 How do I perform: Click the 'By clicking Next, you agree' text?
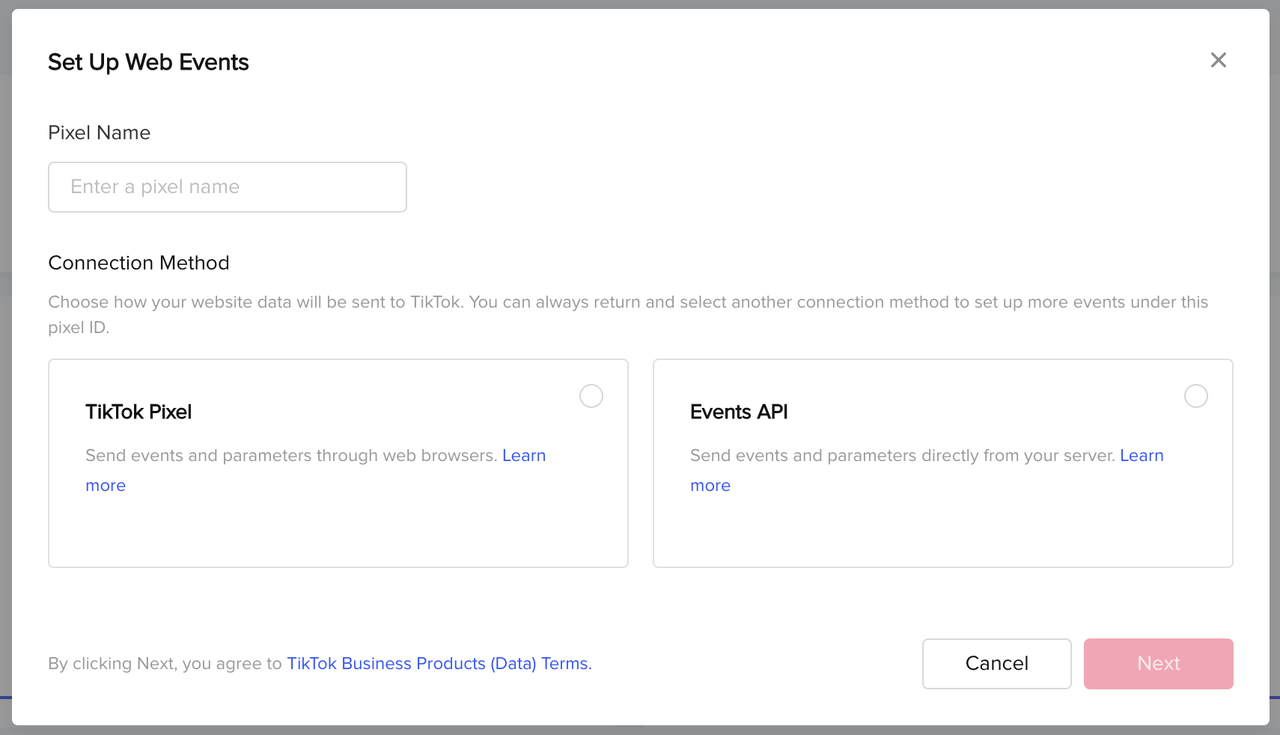(x=165, y=663)
